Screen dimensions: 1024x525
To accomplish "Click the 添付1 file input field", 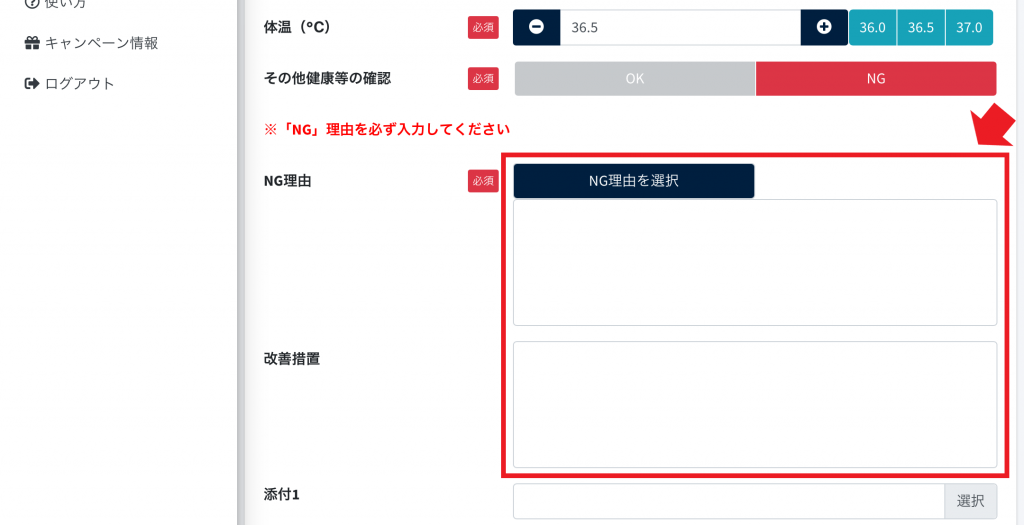I will tap(728, 501).
